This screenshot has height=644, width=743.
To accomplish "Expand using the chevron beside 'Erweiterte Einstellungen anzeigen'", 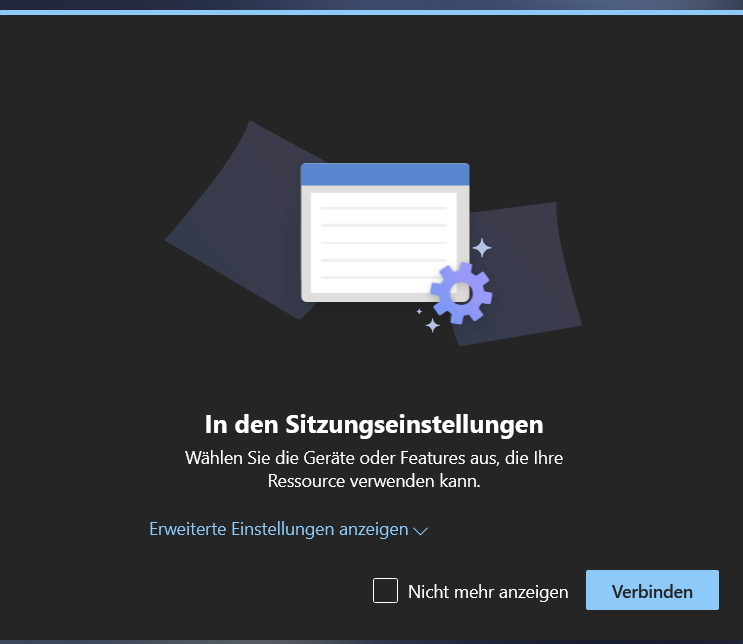I will [421, 531].
